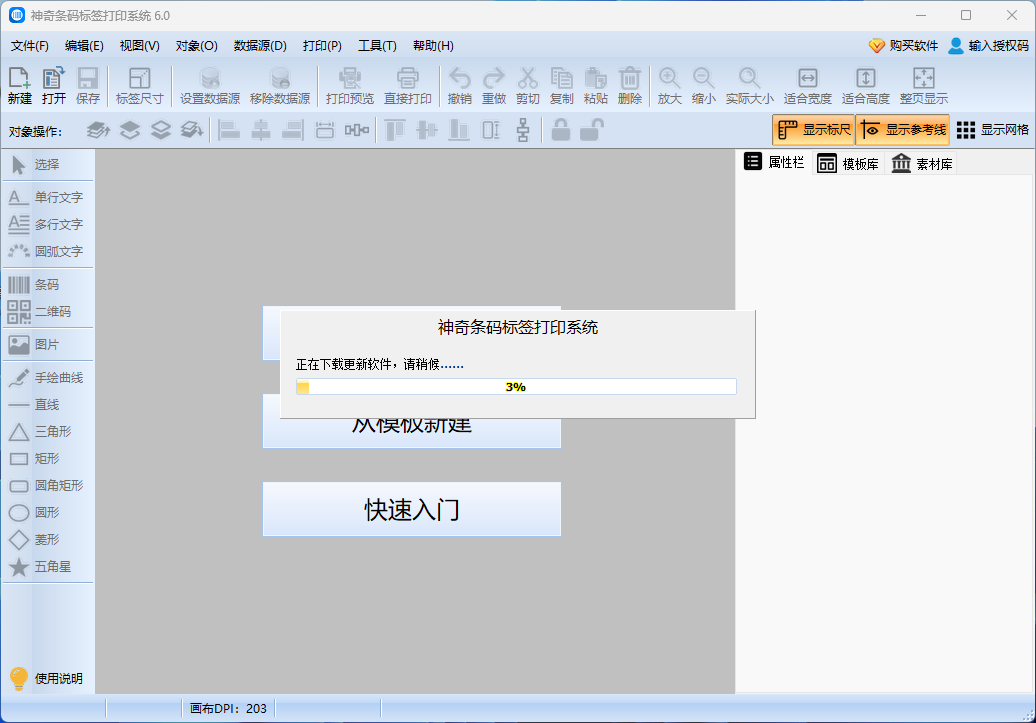Click 移除数据源 toolbar icon
1036x723 pixels.
280,85
